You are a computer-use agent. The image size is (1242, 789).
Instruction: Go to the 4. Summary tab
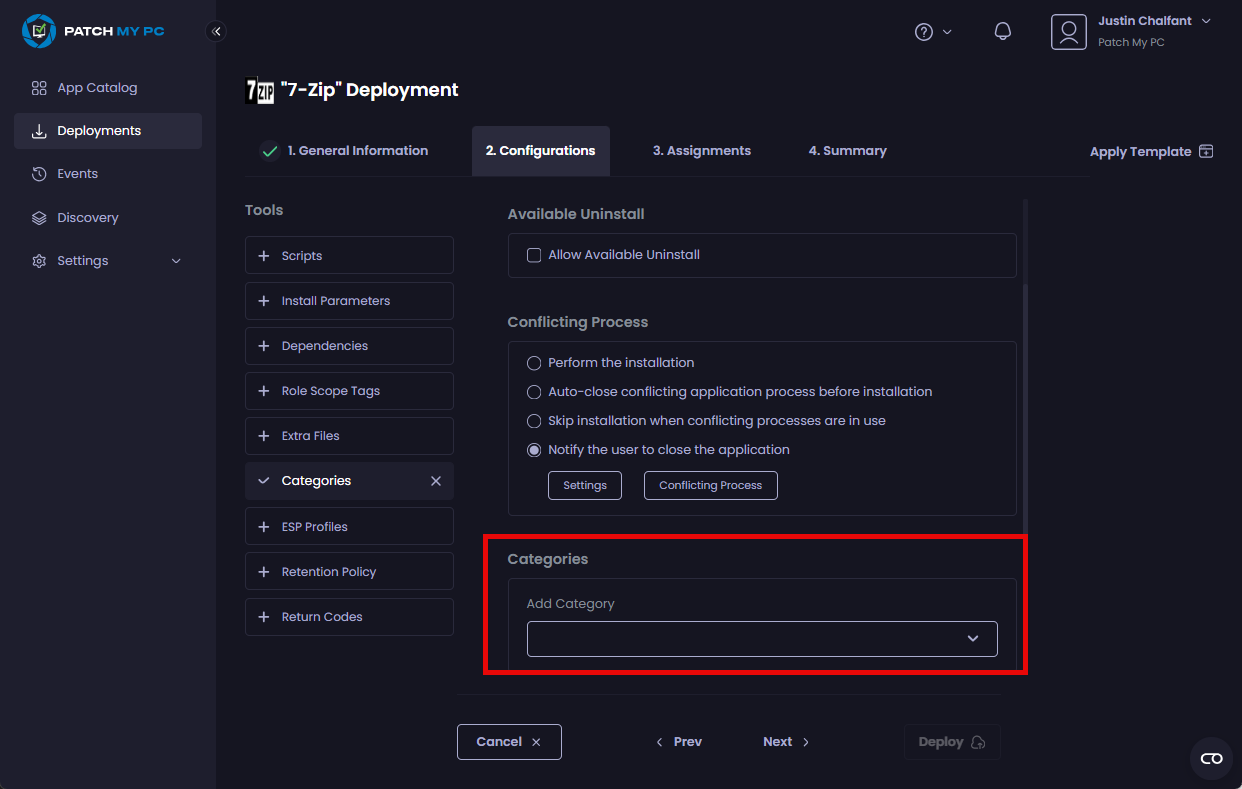[x=847, y=151]
